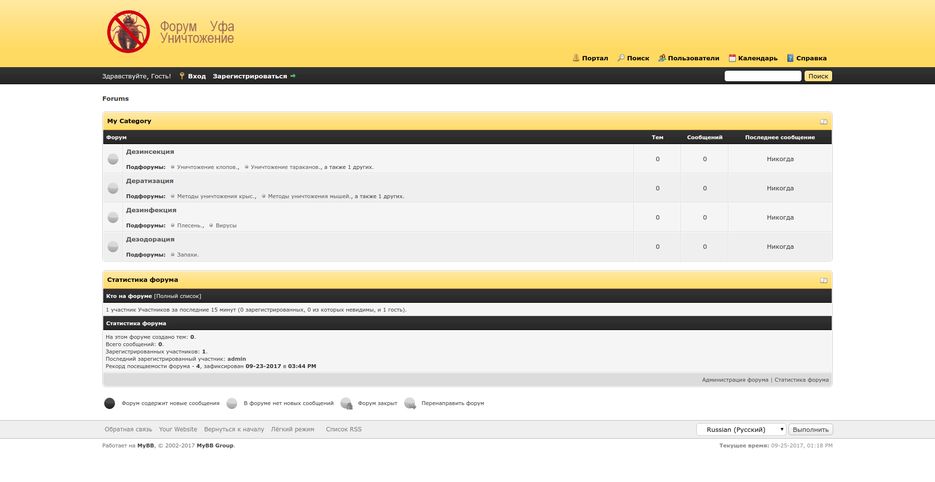This screenshot has height=482, width=935.
Task: Click the Перенаправить форум legend icon
Action: (410, 404)
